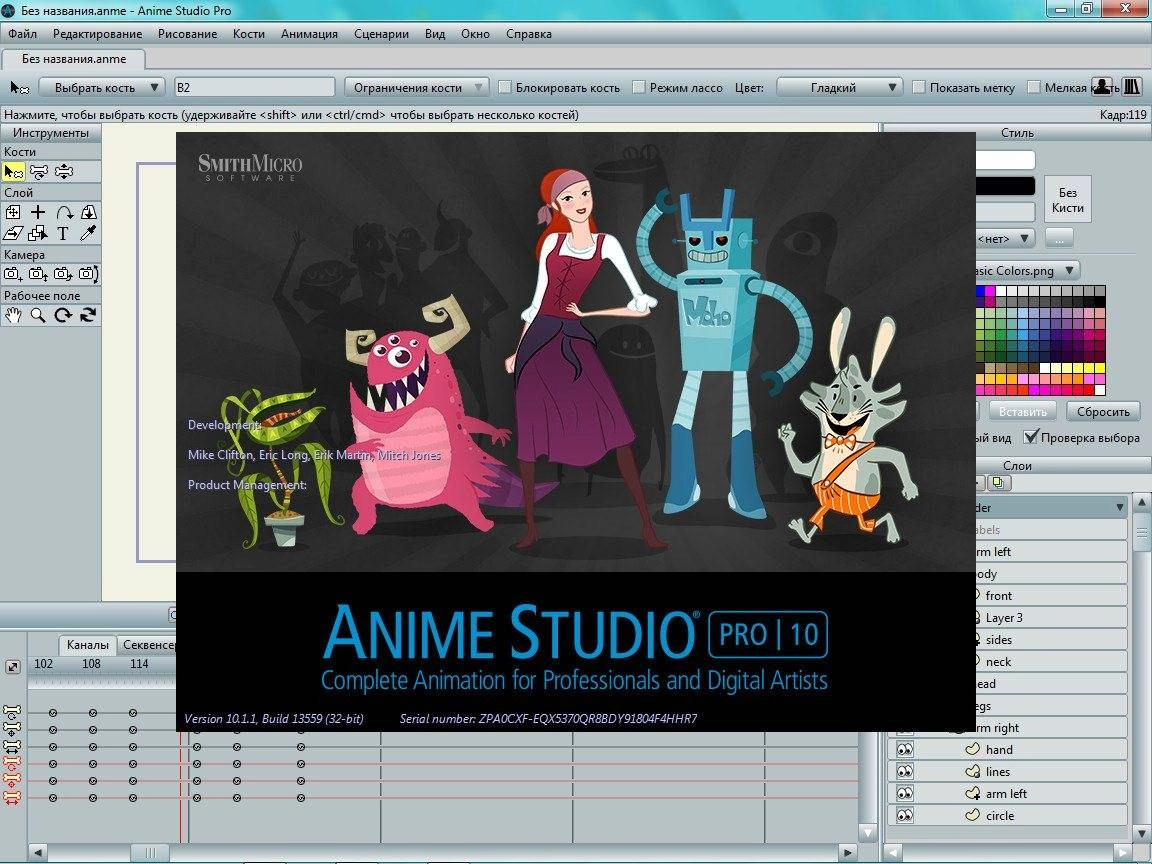Select the Pan Workspace hand tool
This screenshot has height=864, width=1152.
coord(13,315)
